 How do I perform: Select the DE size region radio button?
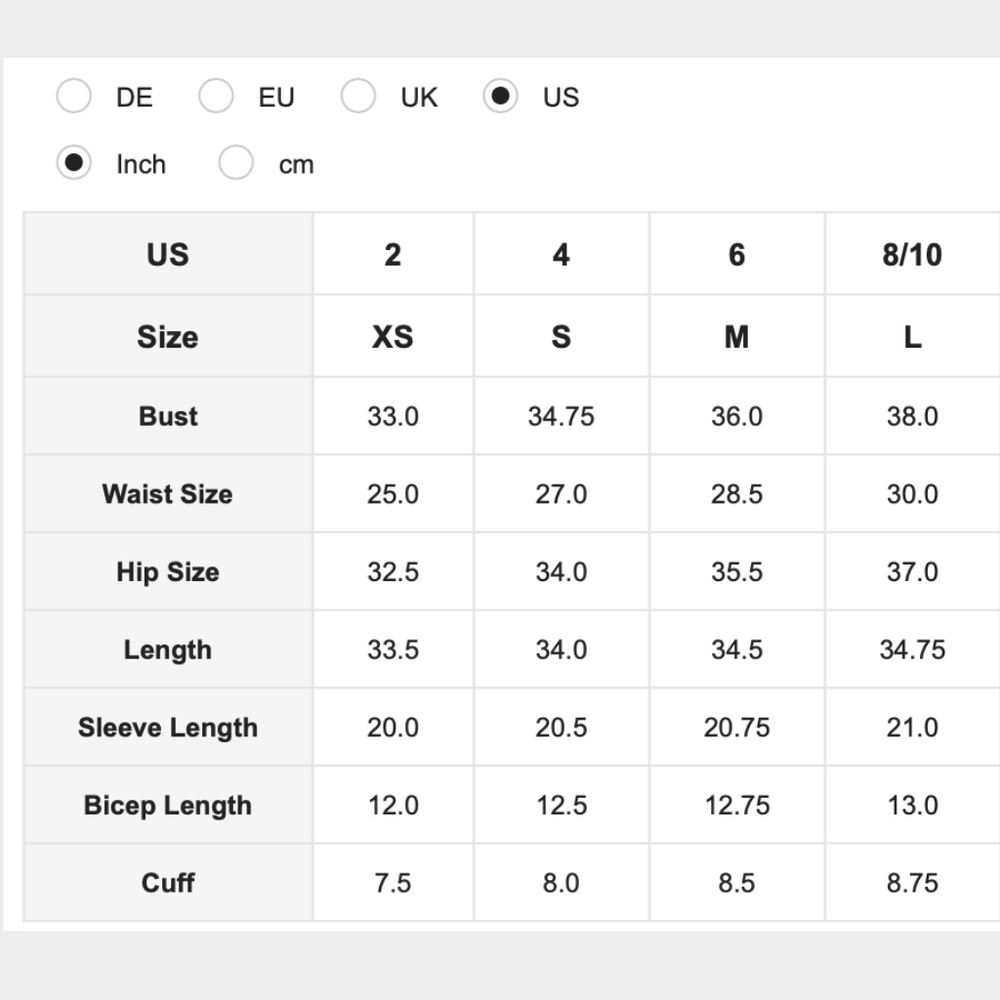coord(74,97)
